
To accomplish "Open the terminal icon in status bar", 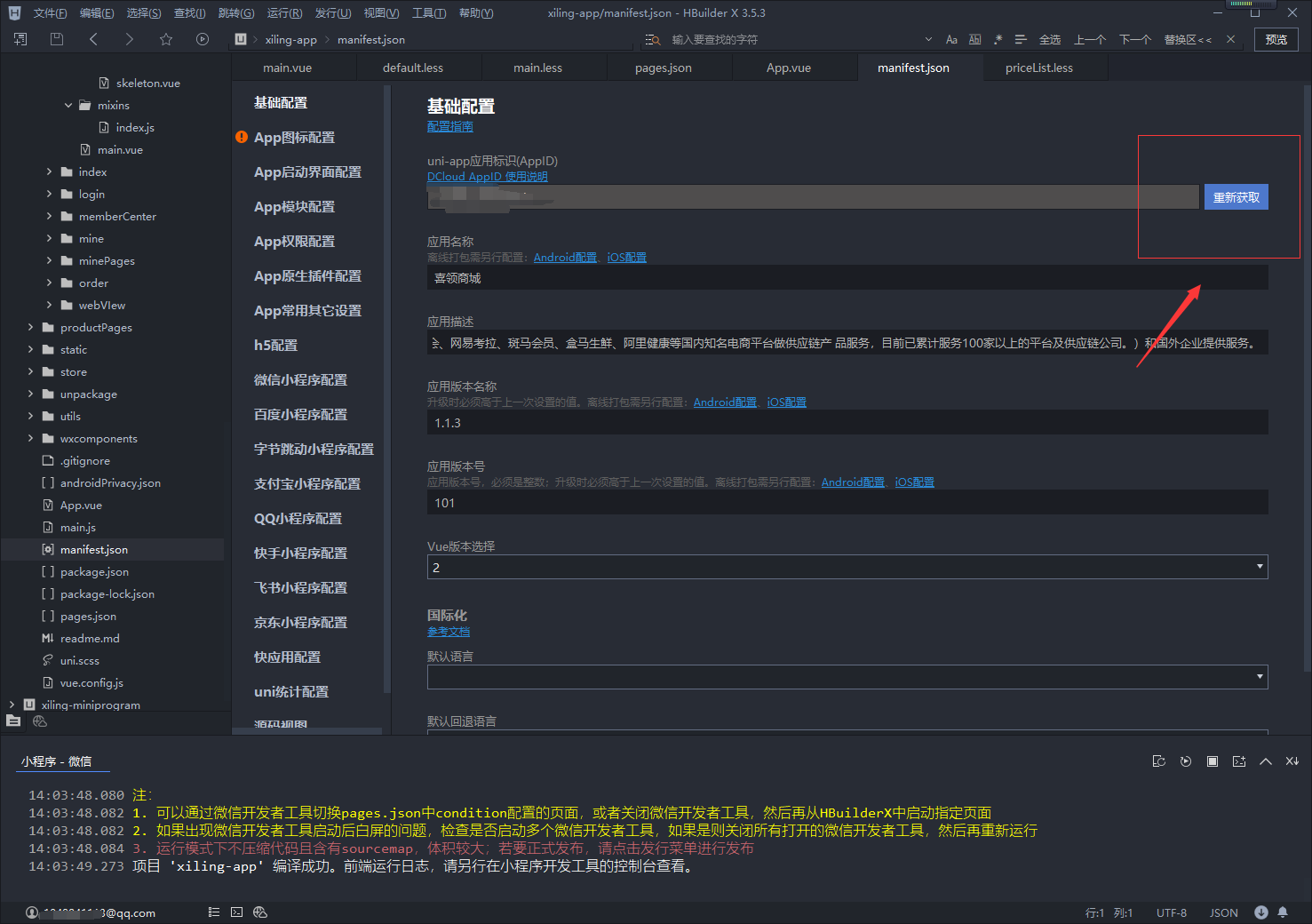I will pyautogui.click(x=236, y=912).
